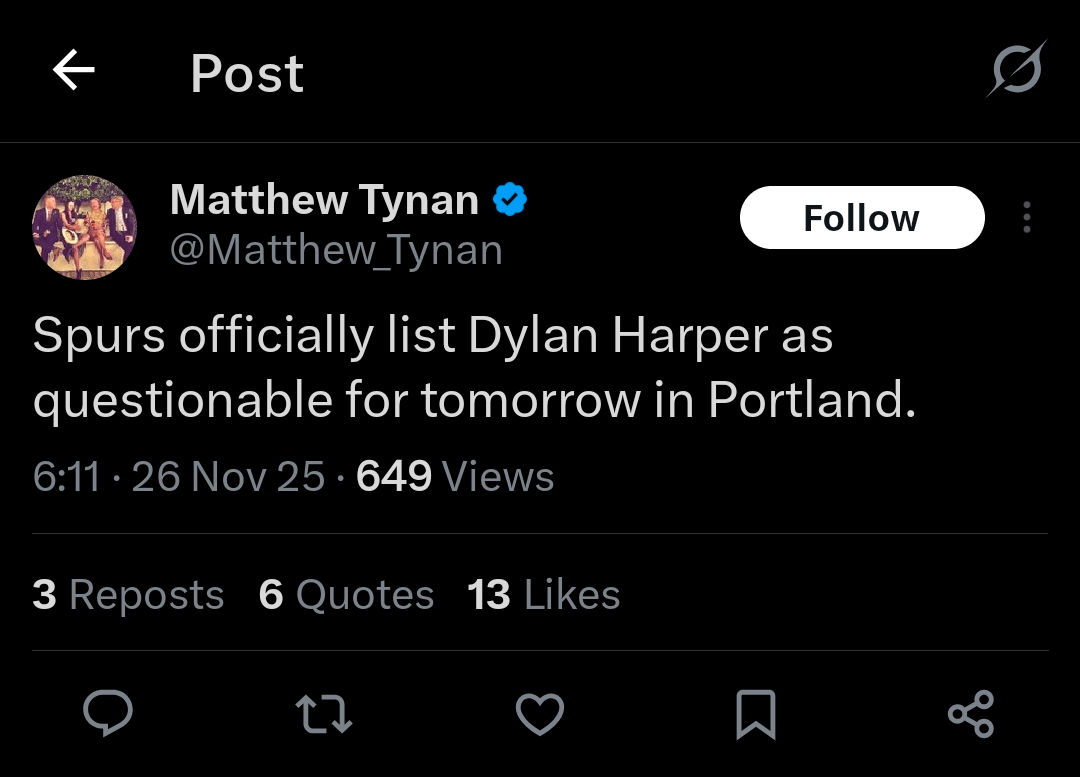Click the verified badge next to Matthew Tynan
Image resolution: width=1080 pixels, height=777 pixels.
[x=510, y=199]
